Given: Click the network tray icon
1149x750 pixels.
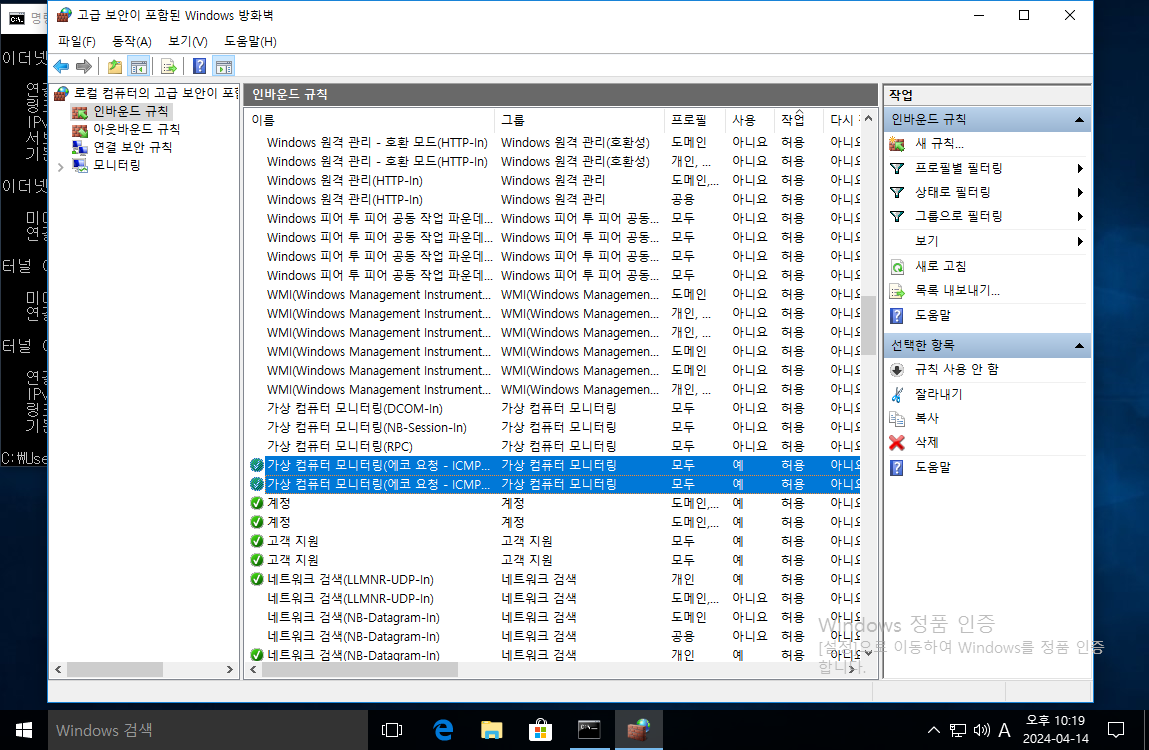Looking at the screenshot, I should click(x=958, y=730).
